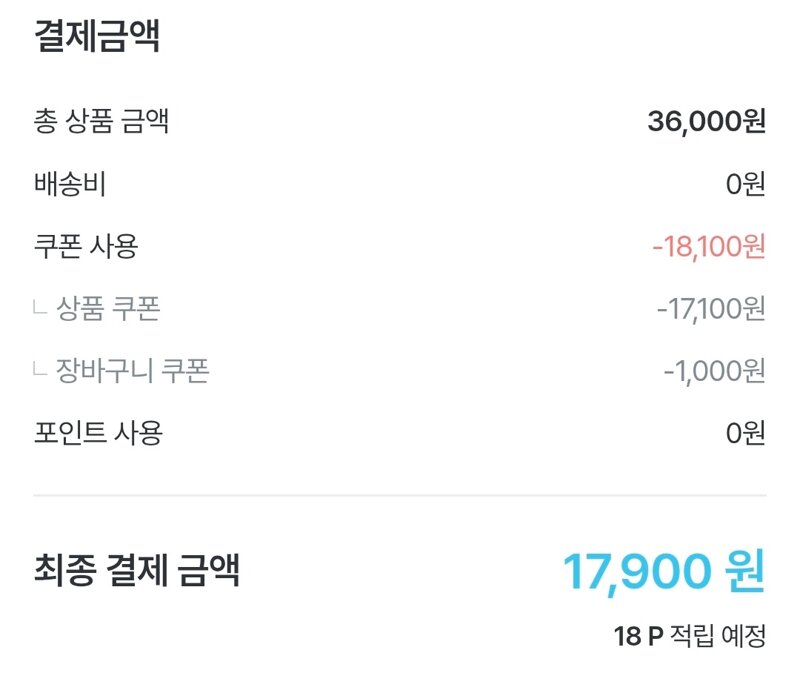
Task: Click the -17,100원 product coupon amount
Action: 711,309
